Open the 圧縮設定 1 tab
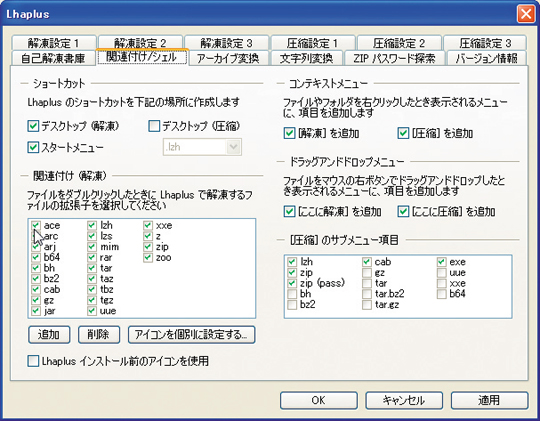Image resolution: width=540 pixels, height=421 pixels. [312, 43]
